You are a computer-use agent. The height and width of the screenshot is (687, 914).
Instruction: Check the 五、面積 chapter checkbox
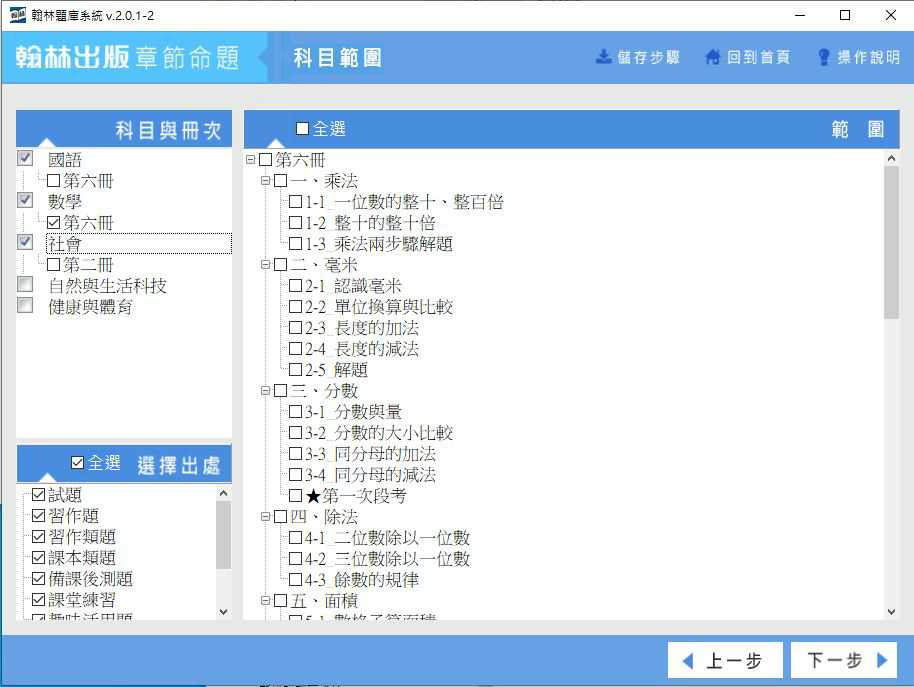(x=280, y=600)
